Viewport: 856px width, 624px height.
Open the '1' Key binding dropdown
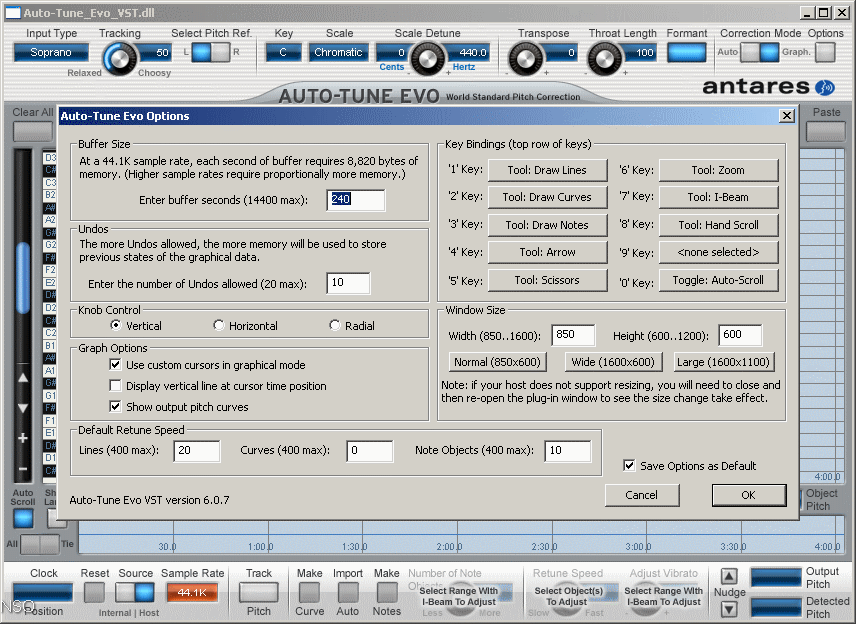tap(546, 170)
